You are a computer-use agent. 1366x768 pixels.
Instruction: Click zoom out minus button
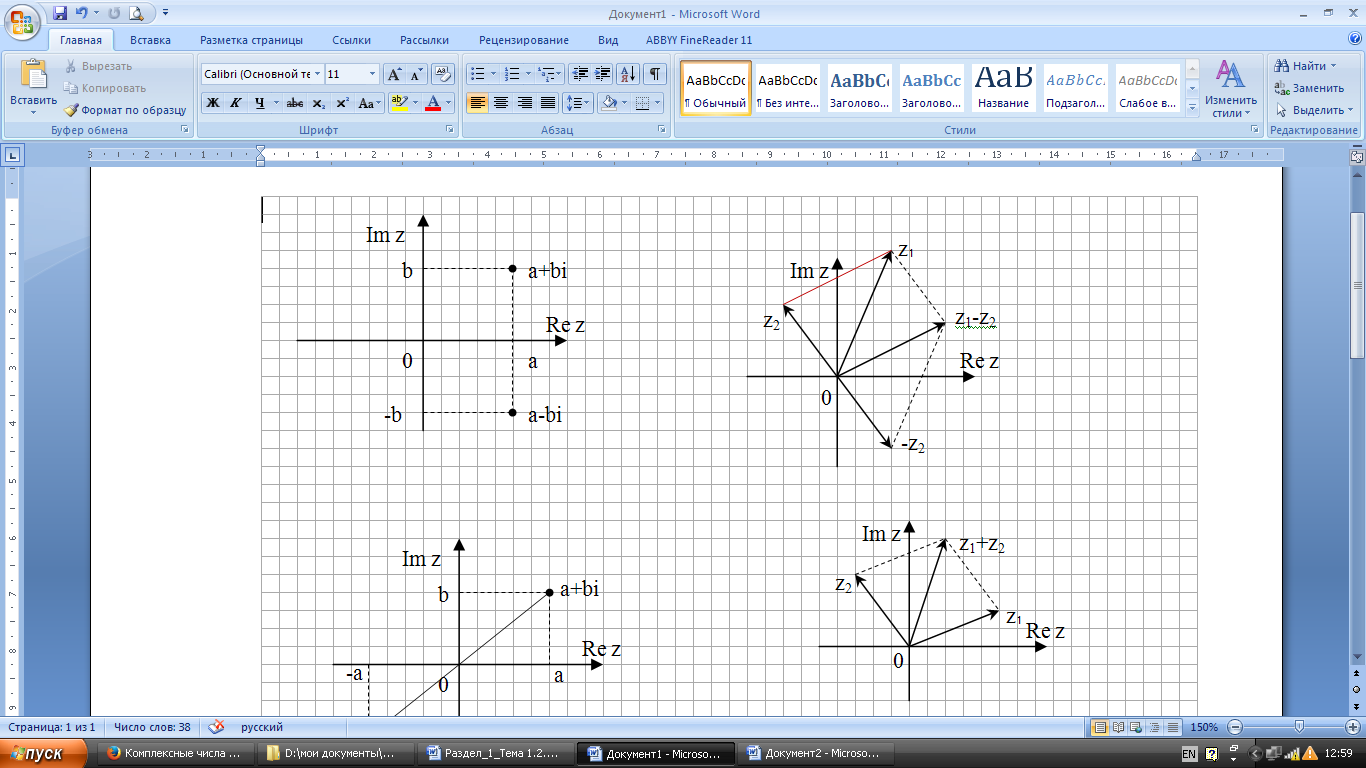1236,727
